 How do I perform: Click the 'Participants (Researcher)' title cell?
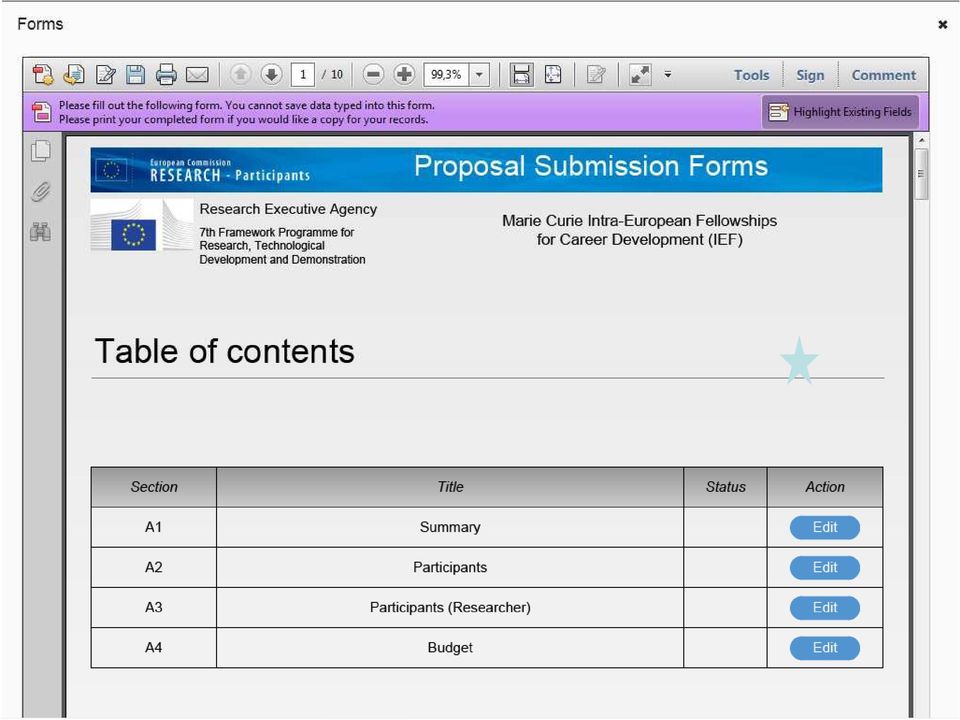(x=450, y=607)
